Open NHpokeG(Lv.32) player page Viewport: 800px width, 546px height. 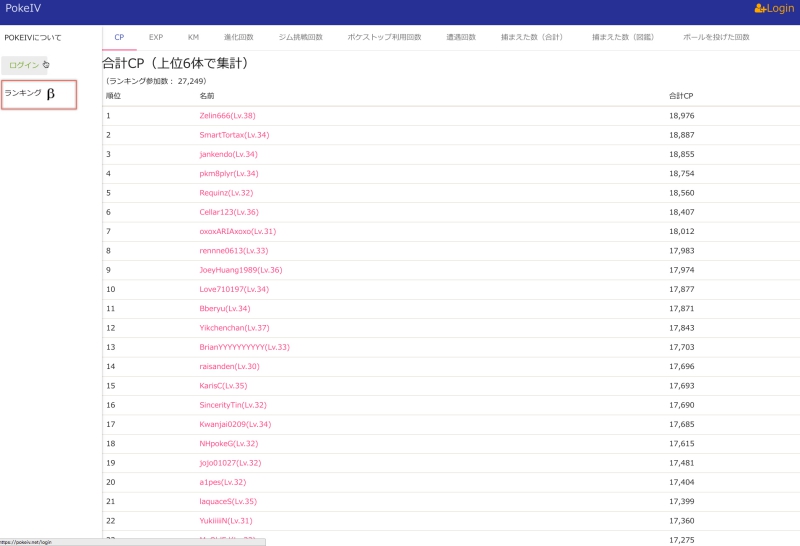(x=229, y=444)
